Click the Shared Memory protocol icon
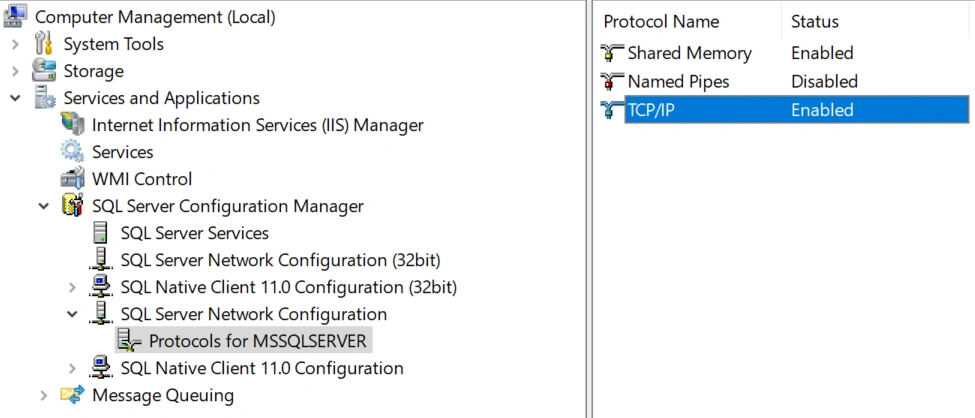Viewport: 975px width, 418px height. click(612, 53)
